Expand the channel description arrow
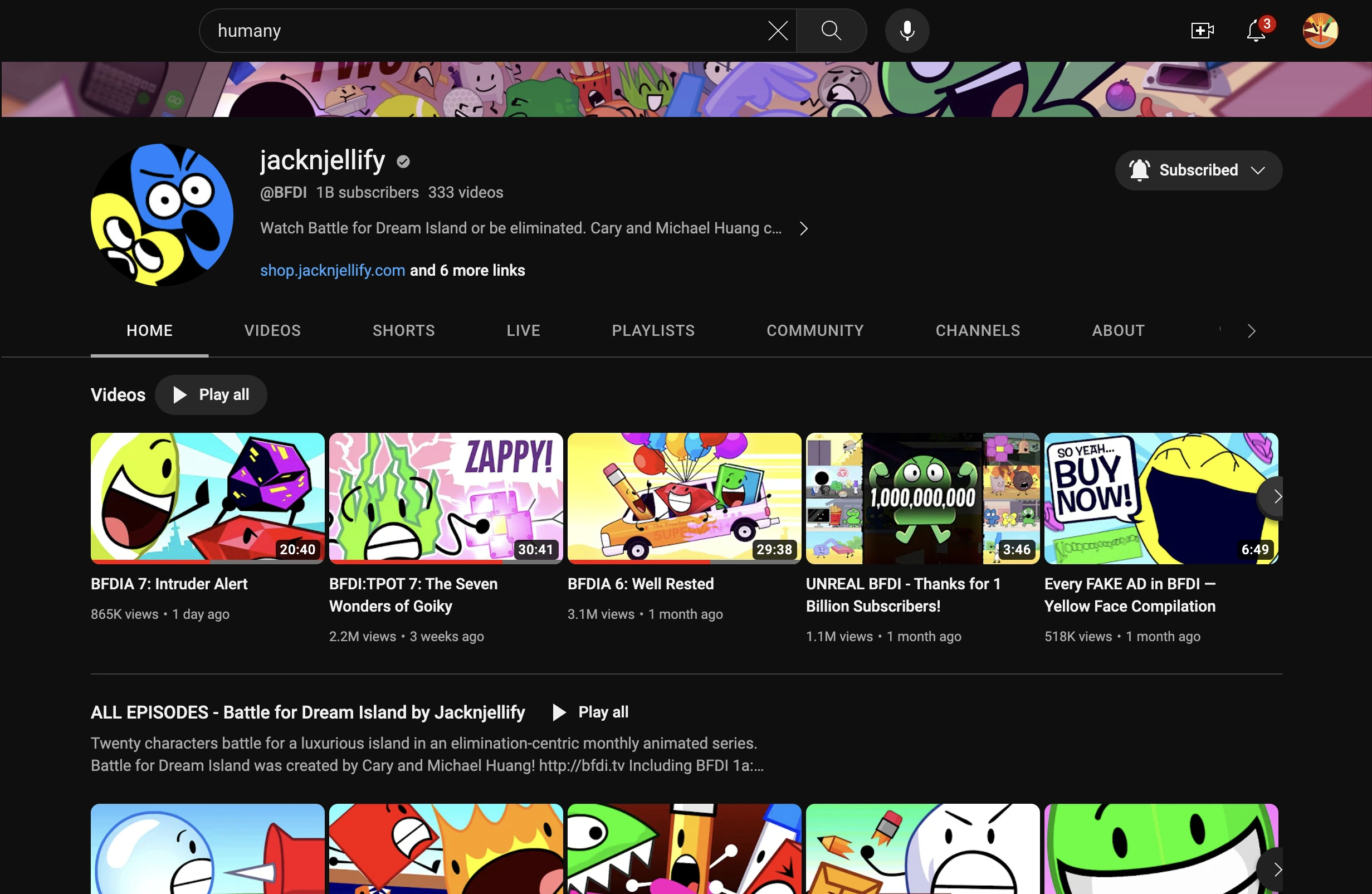1372x894 pixels. coord(803,228)
